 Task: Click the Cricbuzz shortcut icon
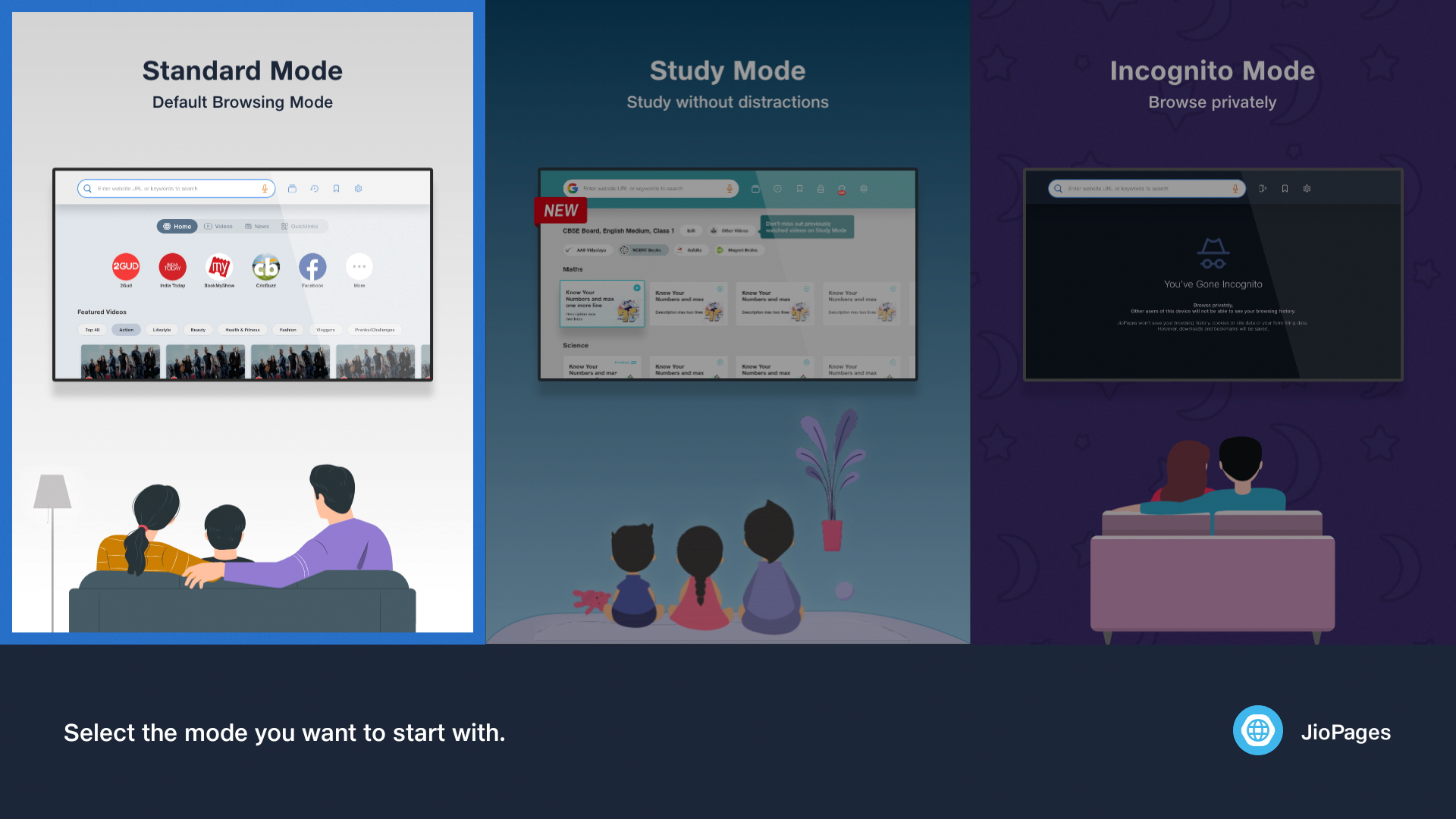coord(266,266)
